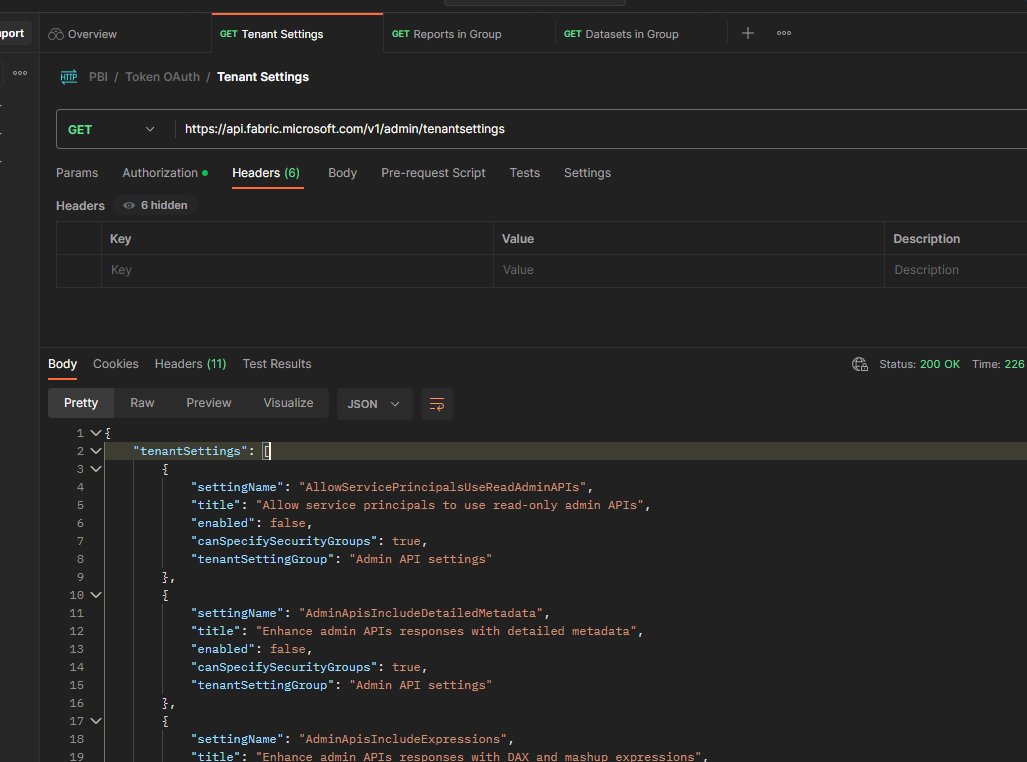This screenshot has height=762, width=1027.
Task: Open the Params tab
Action: 77,173
